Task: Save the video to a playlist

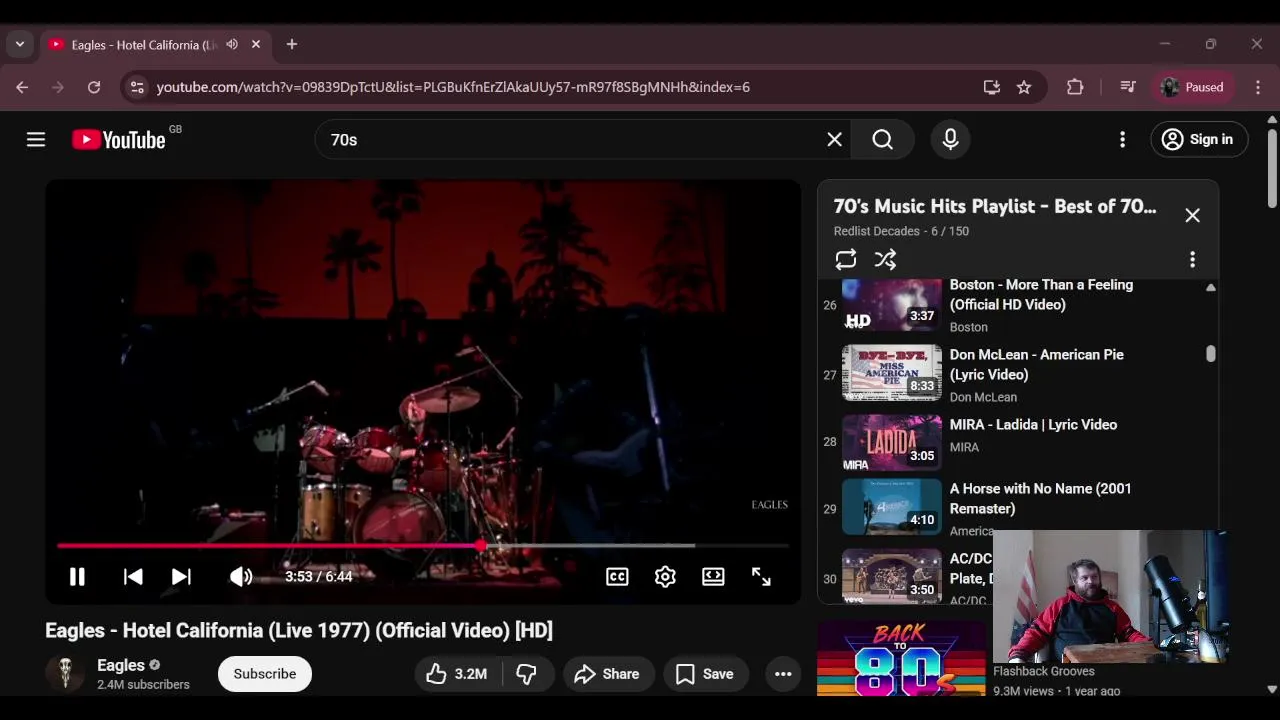Action: [706, 674]
